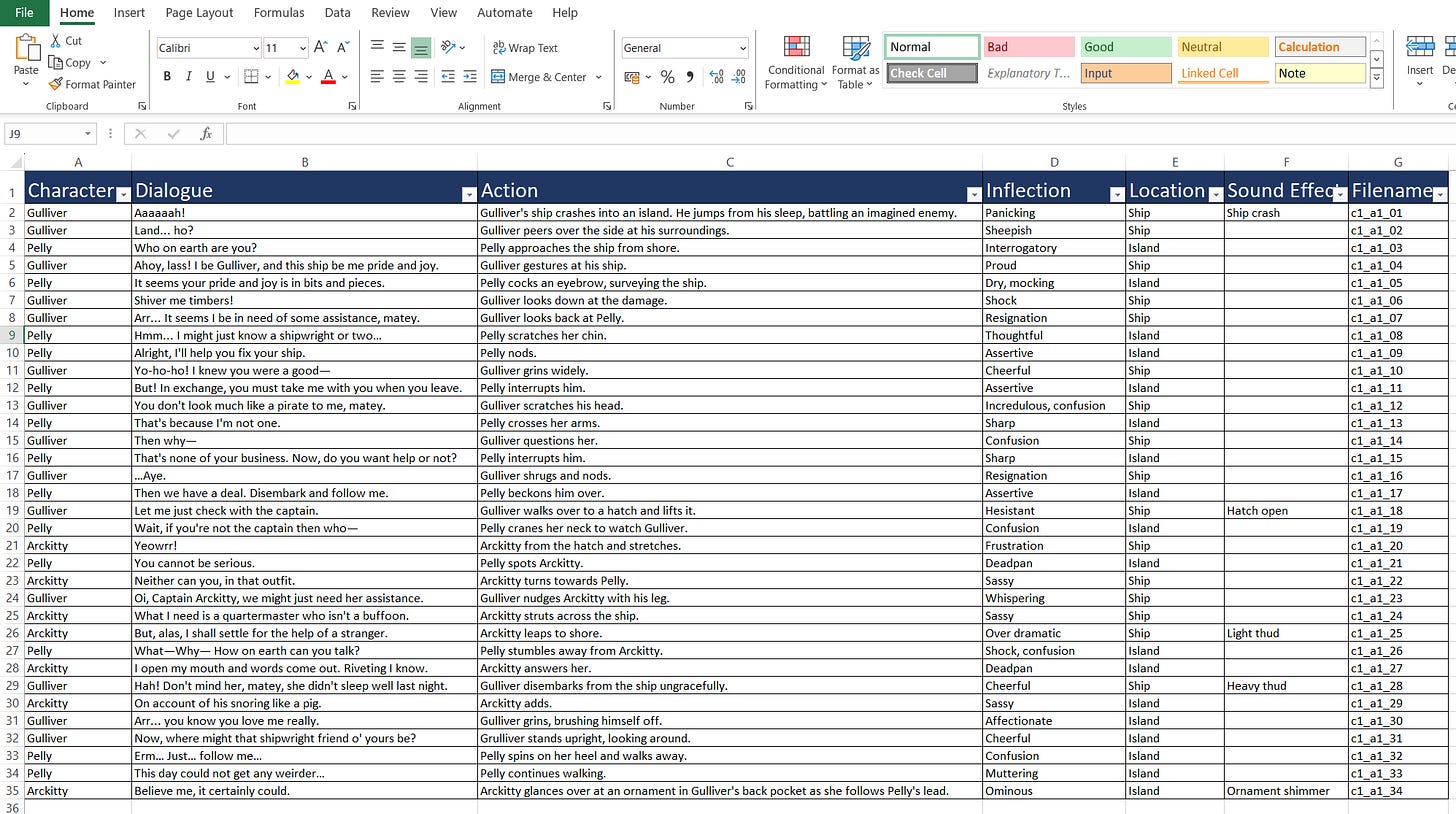Apply the red font color
Image resolution: width=1456 pixels, height=814 pixels.
tap(328, 77)
